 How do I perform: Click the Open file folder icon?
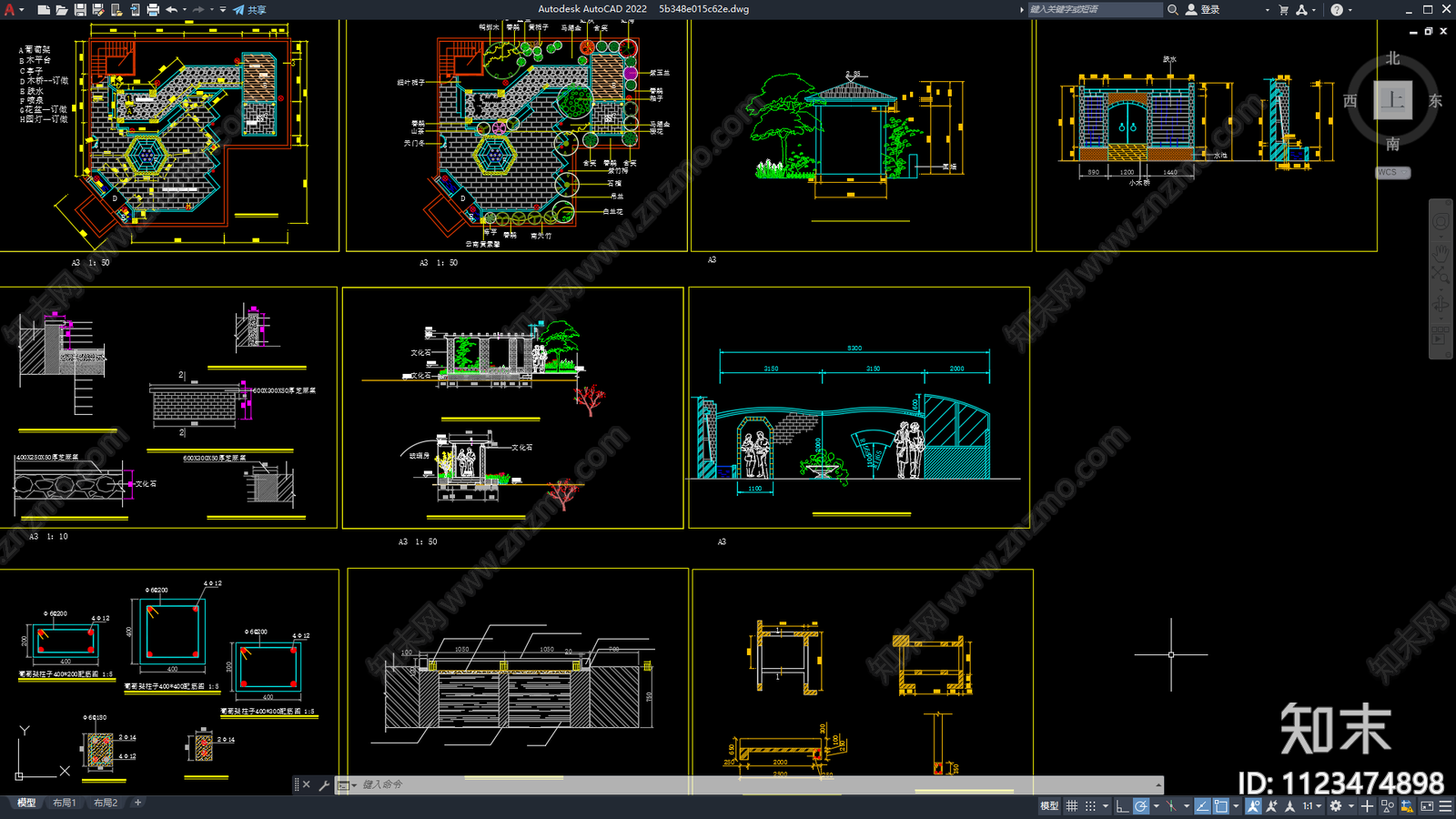[62, 10]
